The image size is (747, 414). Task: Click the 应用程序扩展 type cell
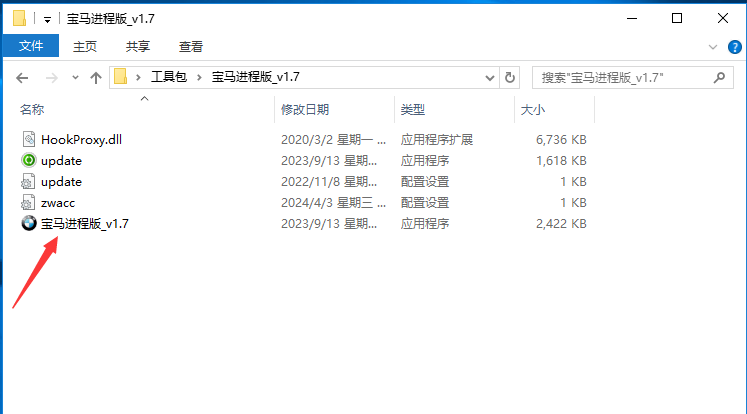(437, 140)
